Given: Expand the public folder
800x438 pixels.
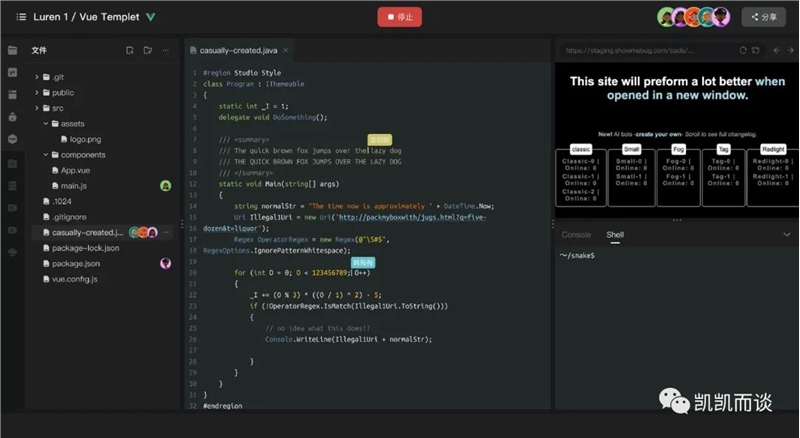Looking at the screenshot, I should pyautogui.click(x=37, y=92).
